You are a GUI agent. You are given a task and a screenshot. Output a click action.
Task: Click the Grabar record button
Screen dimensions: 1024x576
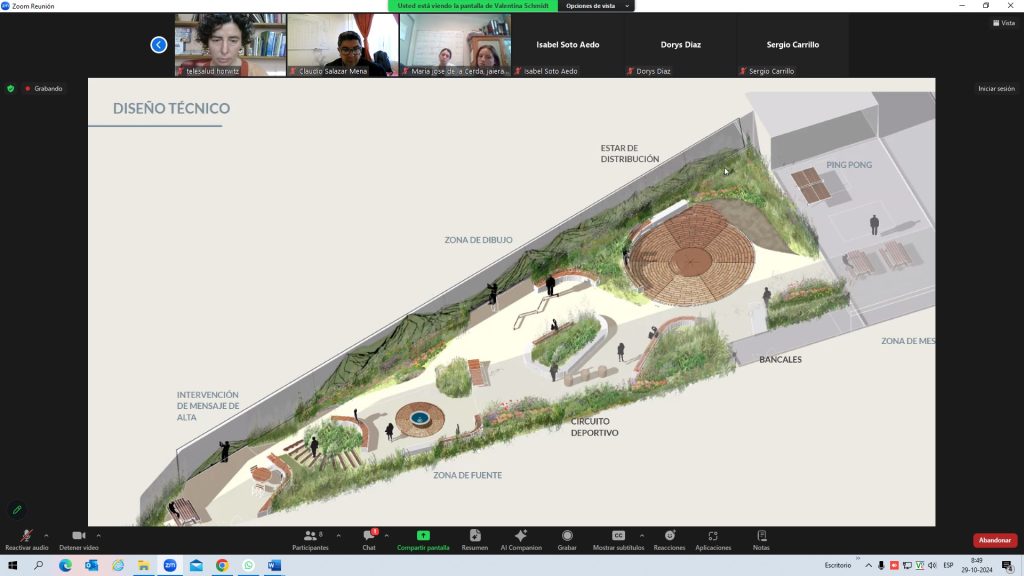[567, 539]
